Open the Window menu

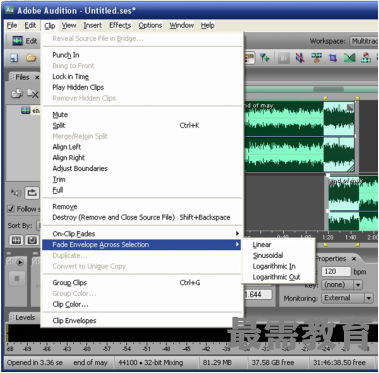[x=182, y=25]
